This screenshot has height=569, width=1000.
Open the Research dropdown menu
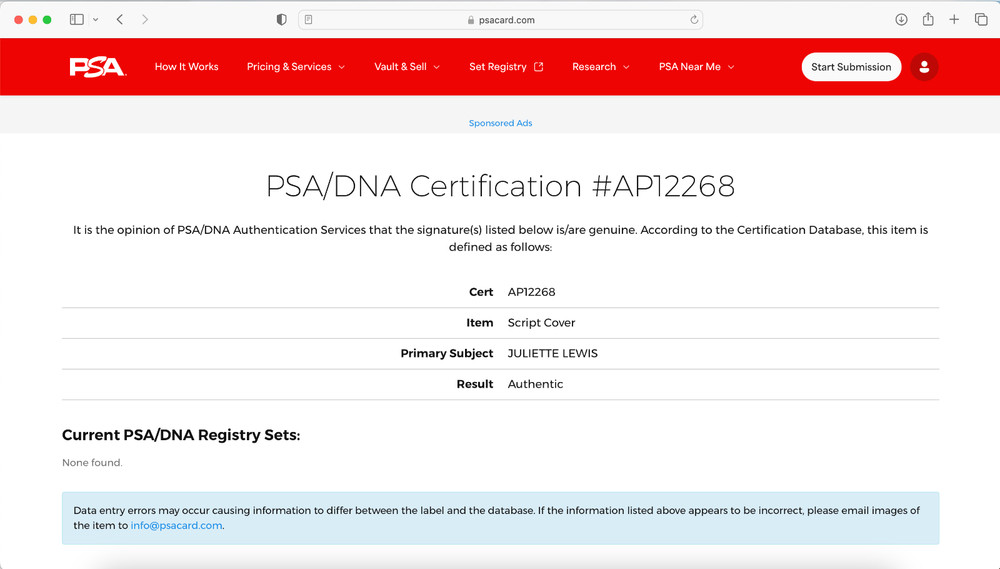[x=601, y=67]
